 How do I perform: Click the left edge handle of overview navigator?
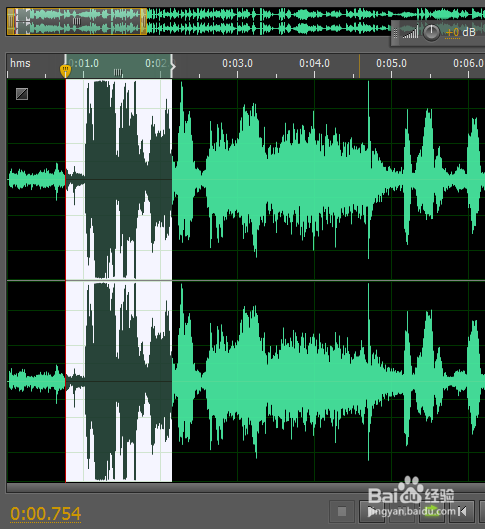(10, 21)
